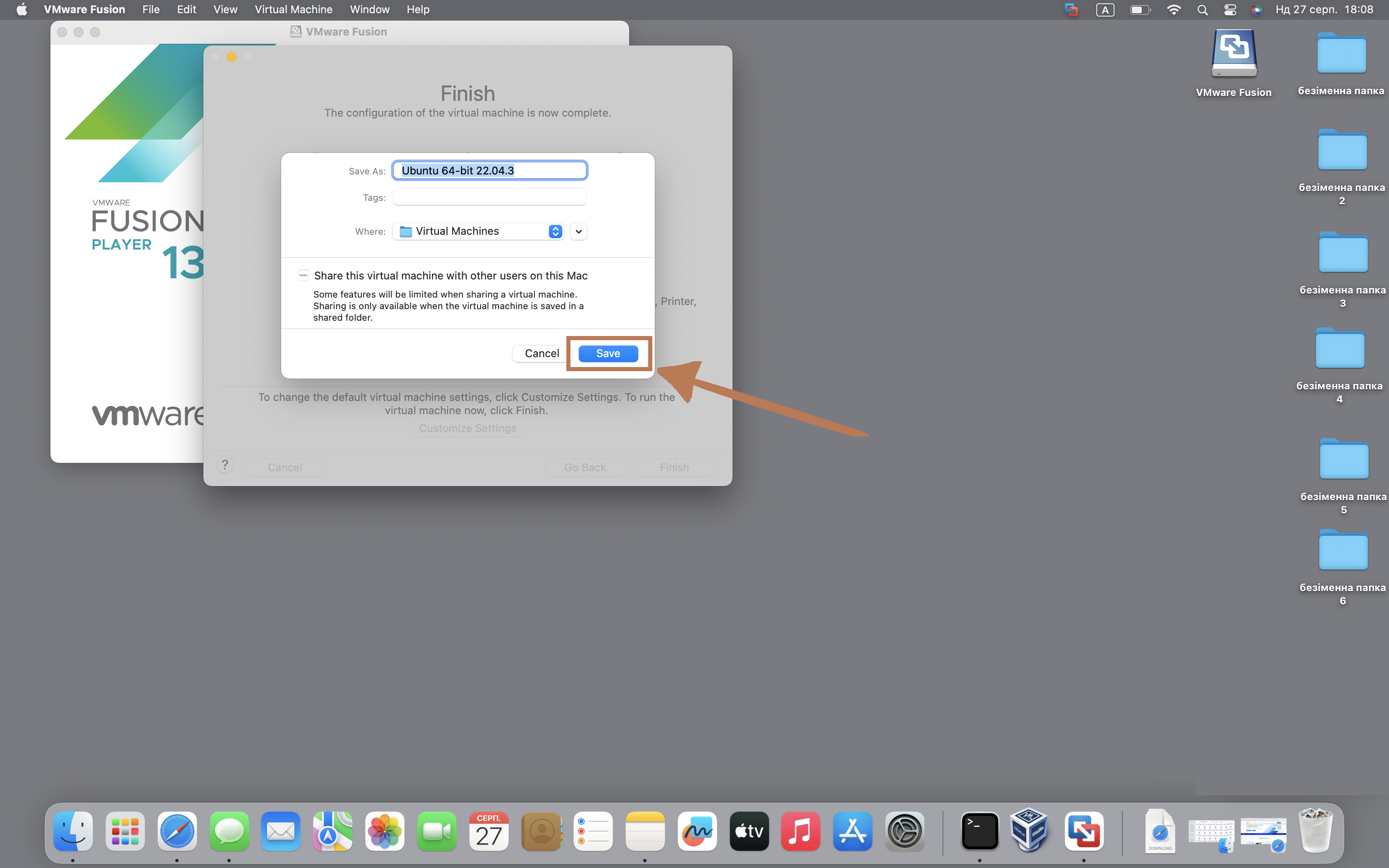Edit the Save As name field
This screenshot has width=1389, height=868.
click(x=489, y=170)
